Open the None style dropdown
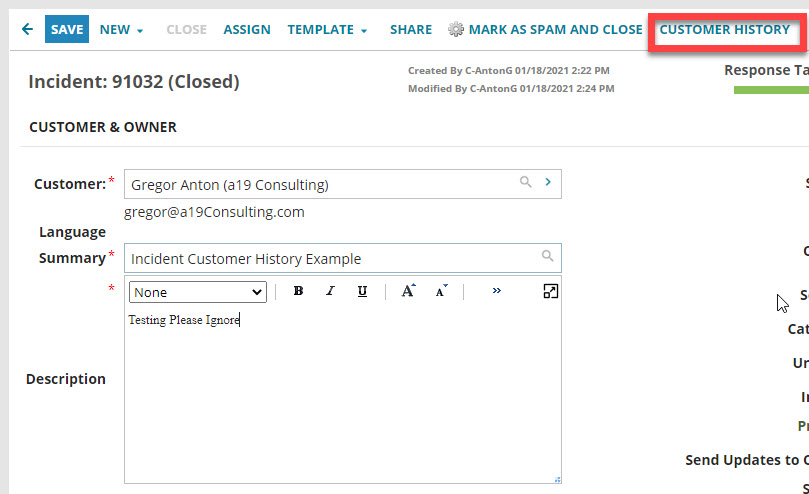Viewport: 809px width, 494px height. (x=198, y=292)
